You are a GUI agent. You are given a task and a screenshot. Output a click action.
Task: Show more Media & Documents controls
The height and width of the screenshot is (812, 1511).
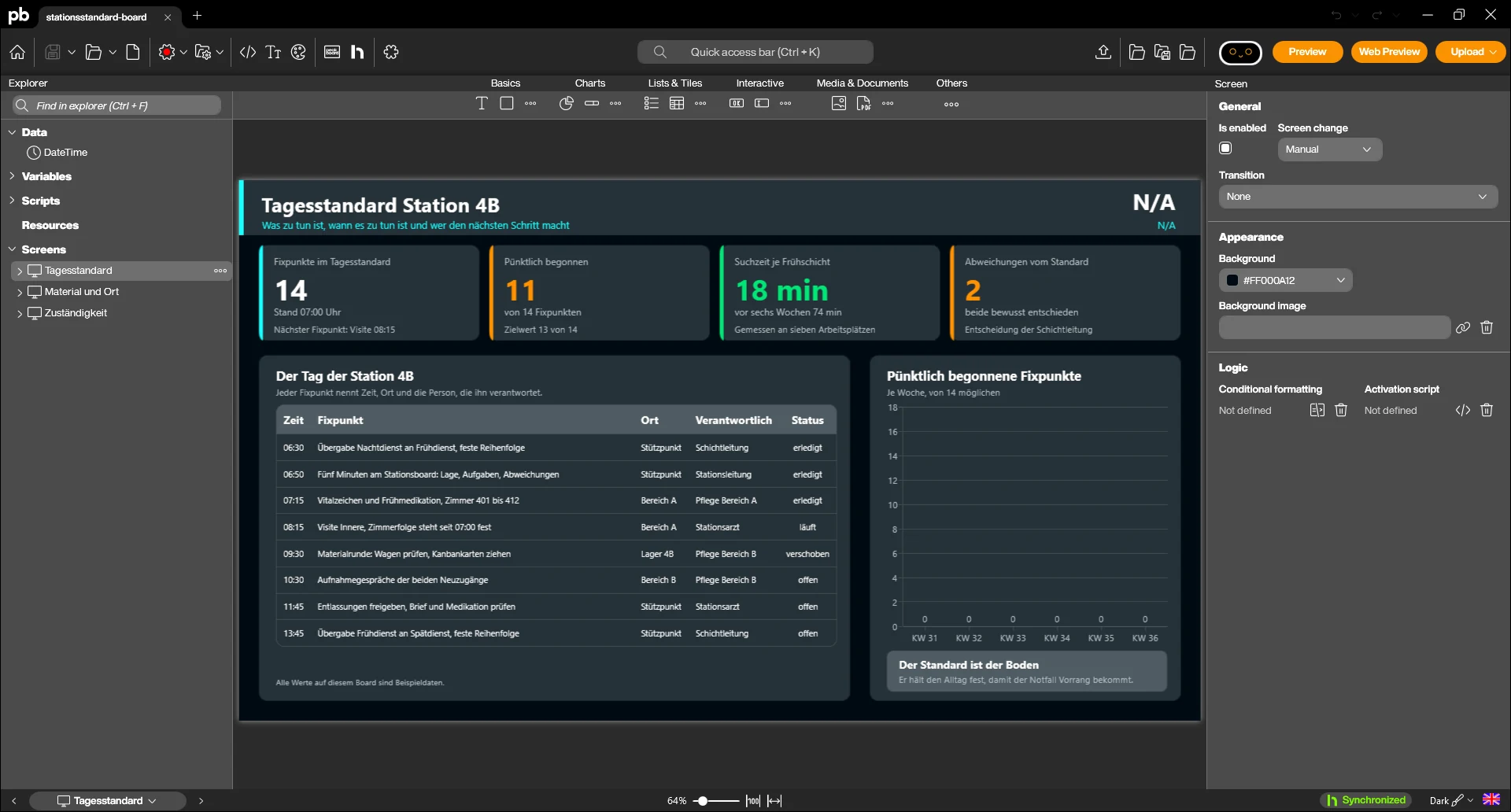tap(888, 103)
